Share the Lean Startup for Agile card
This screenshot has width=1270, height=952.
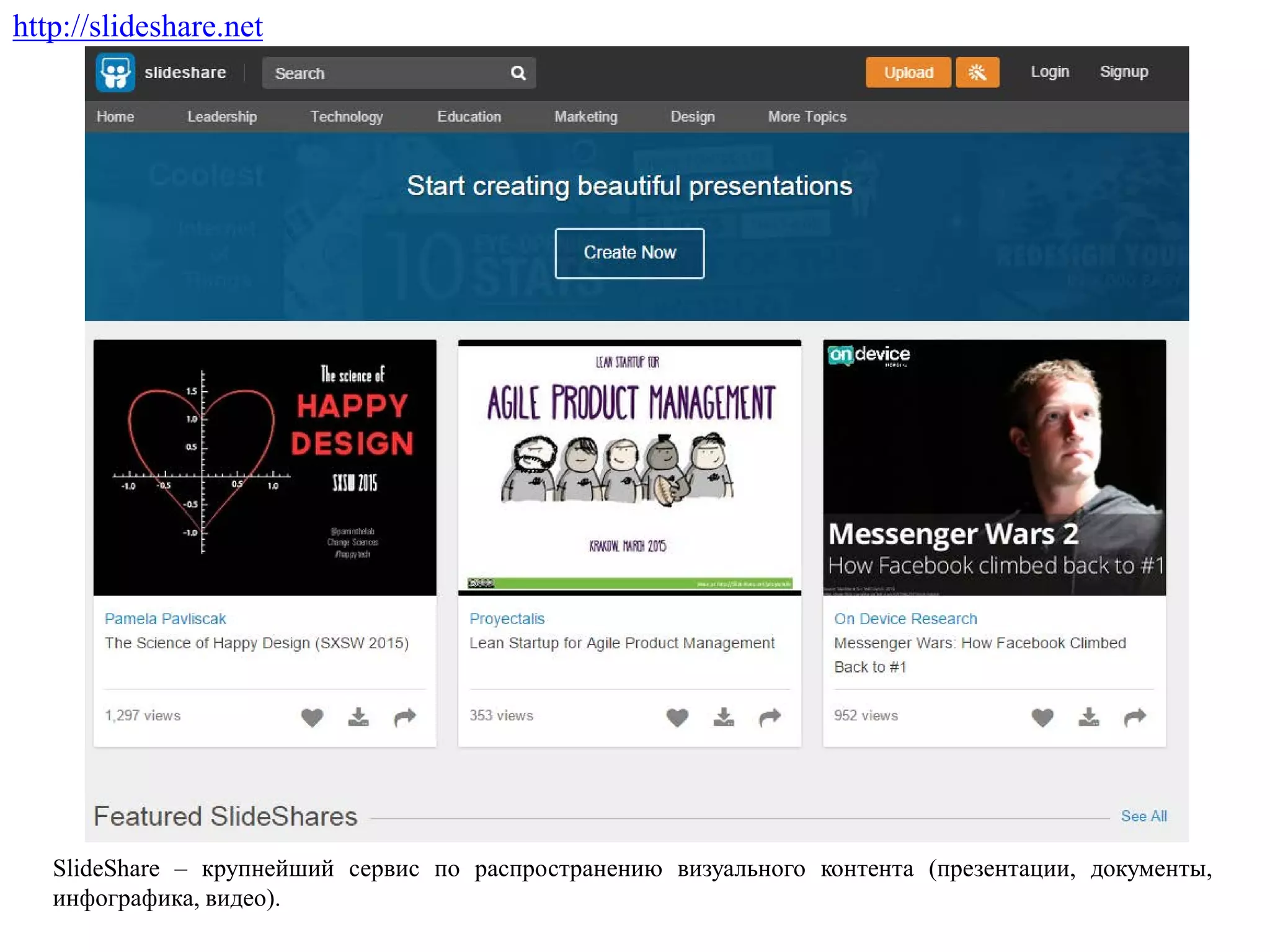click(770, 716)
